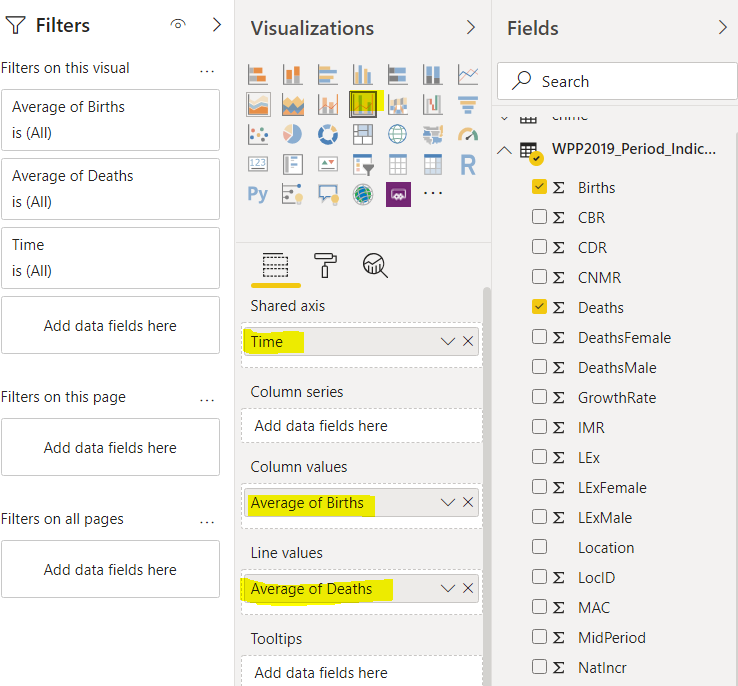
Task: Open the Average of Deaths filter card
Action: click(110, 188)
